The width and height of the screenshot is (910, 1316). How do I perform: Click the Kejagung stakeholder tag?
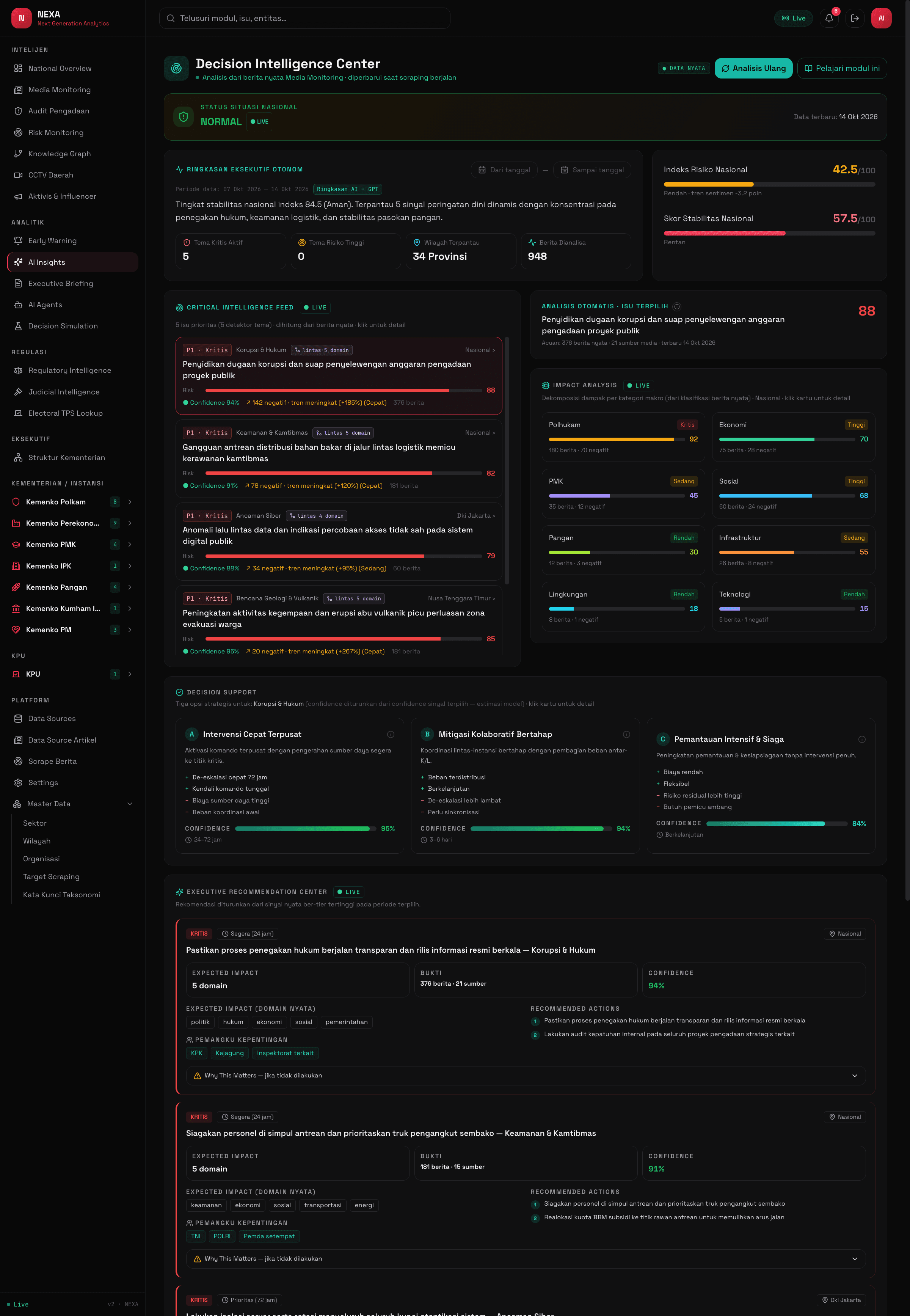point(229,1053)
